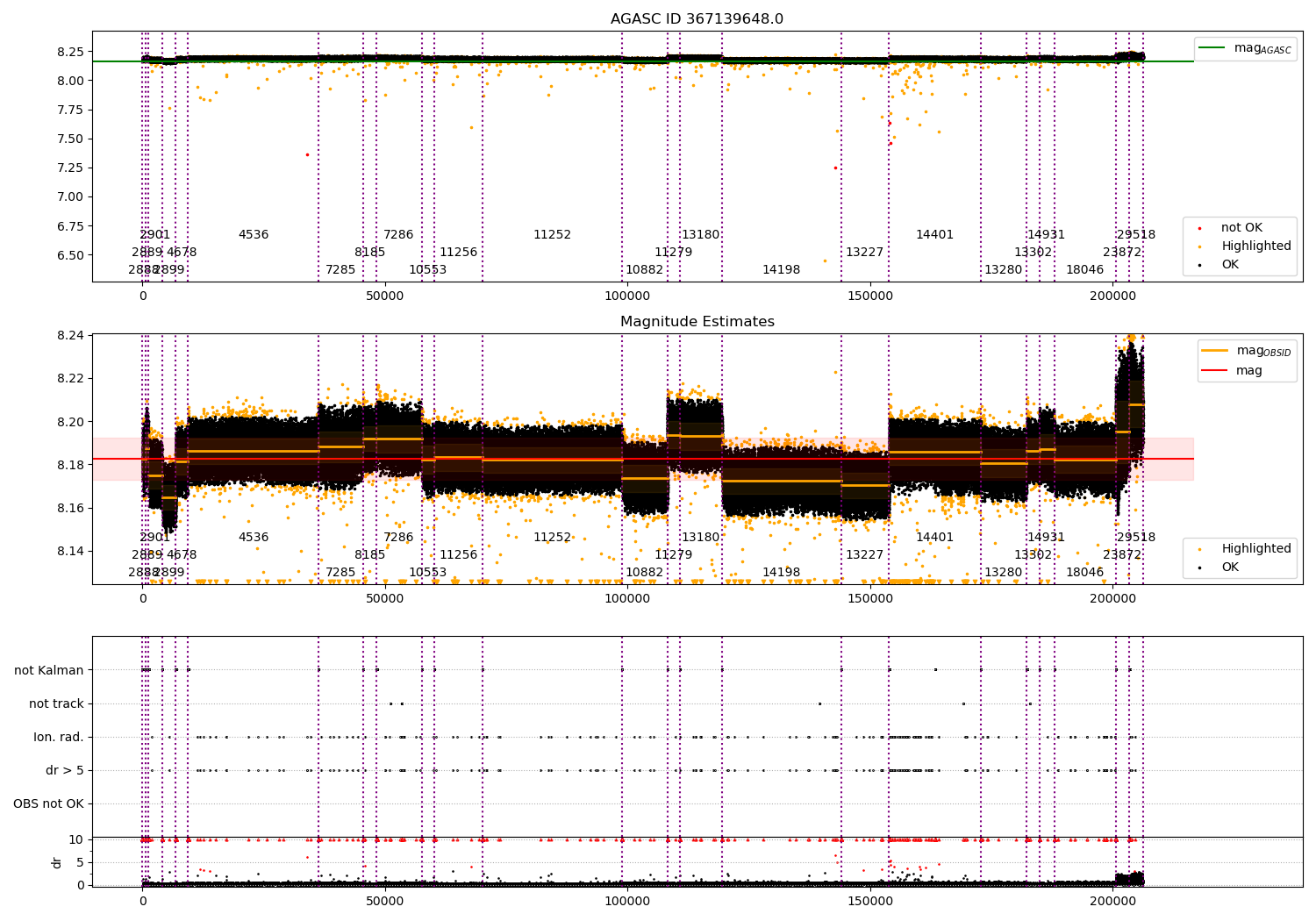Click the 'dr' axis label on bottom plot
This screenshot has width=1316, height=921.
[x=57, y=862]
